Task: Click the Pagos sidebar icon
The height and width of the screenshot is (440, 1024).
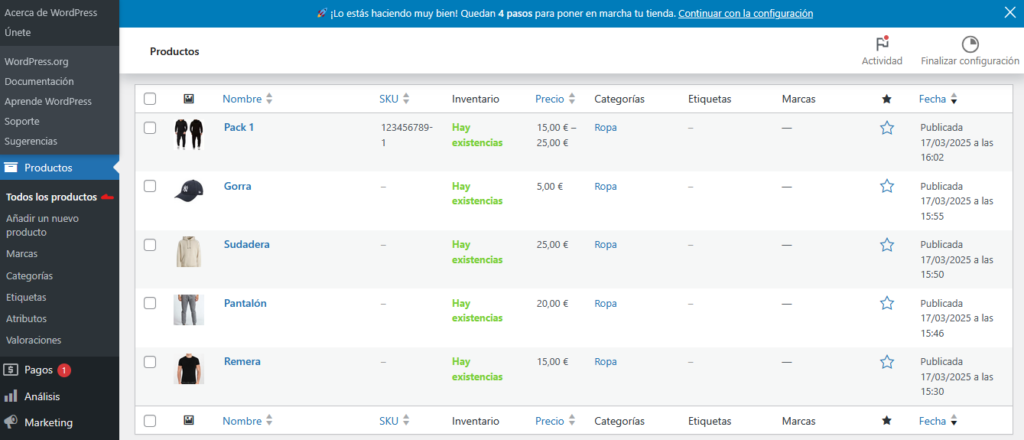Action: [11, 370]
